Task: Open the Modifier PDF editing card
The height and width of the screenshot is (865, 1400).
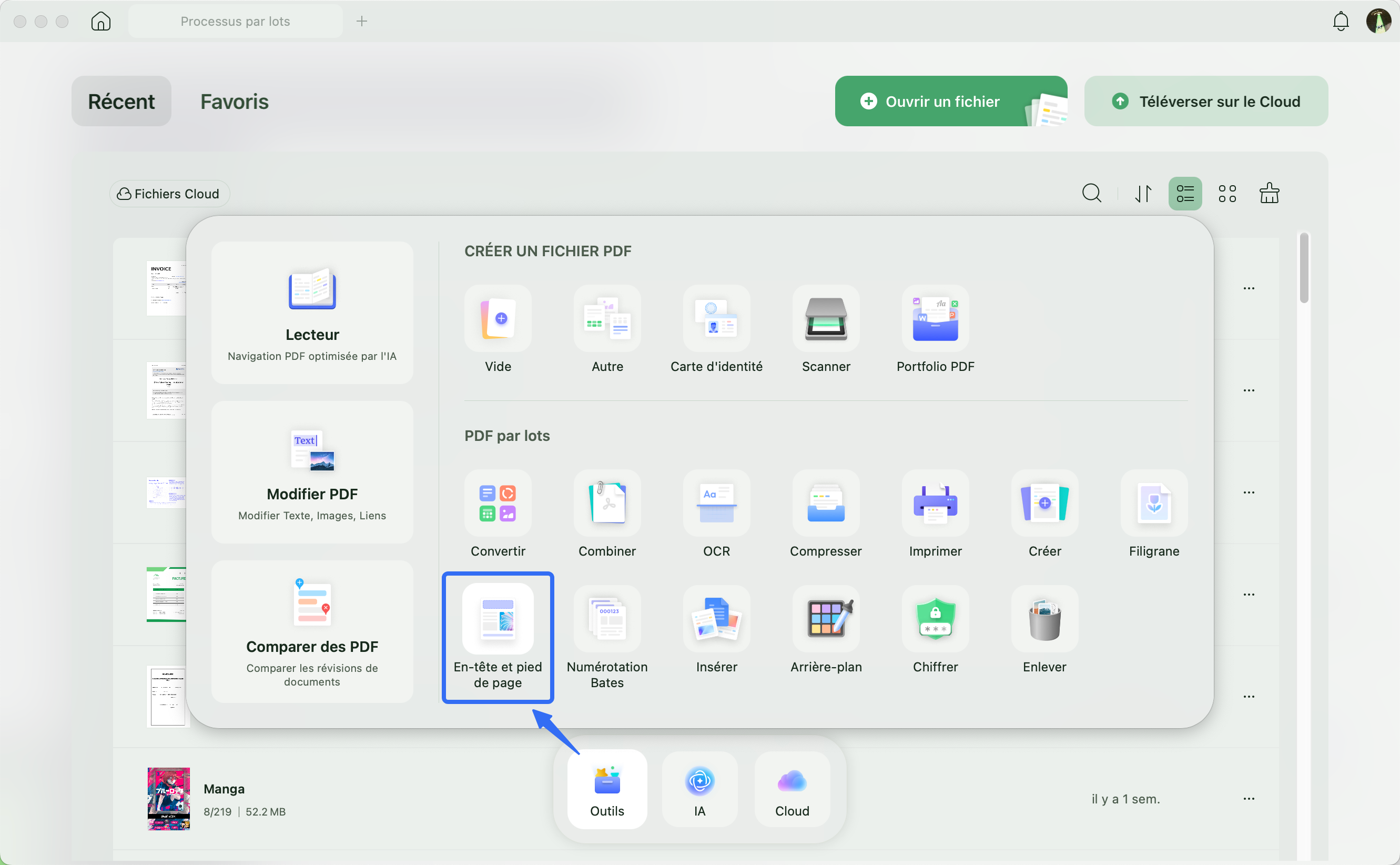Action: coord(312,472)
